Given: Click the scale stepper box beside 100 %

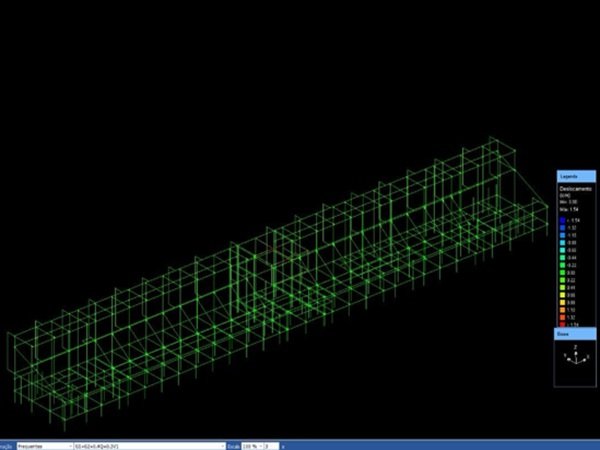Looking at the screenshot, I should tap(268, 445).
